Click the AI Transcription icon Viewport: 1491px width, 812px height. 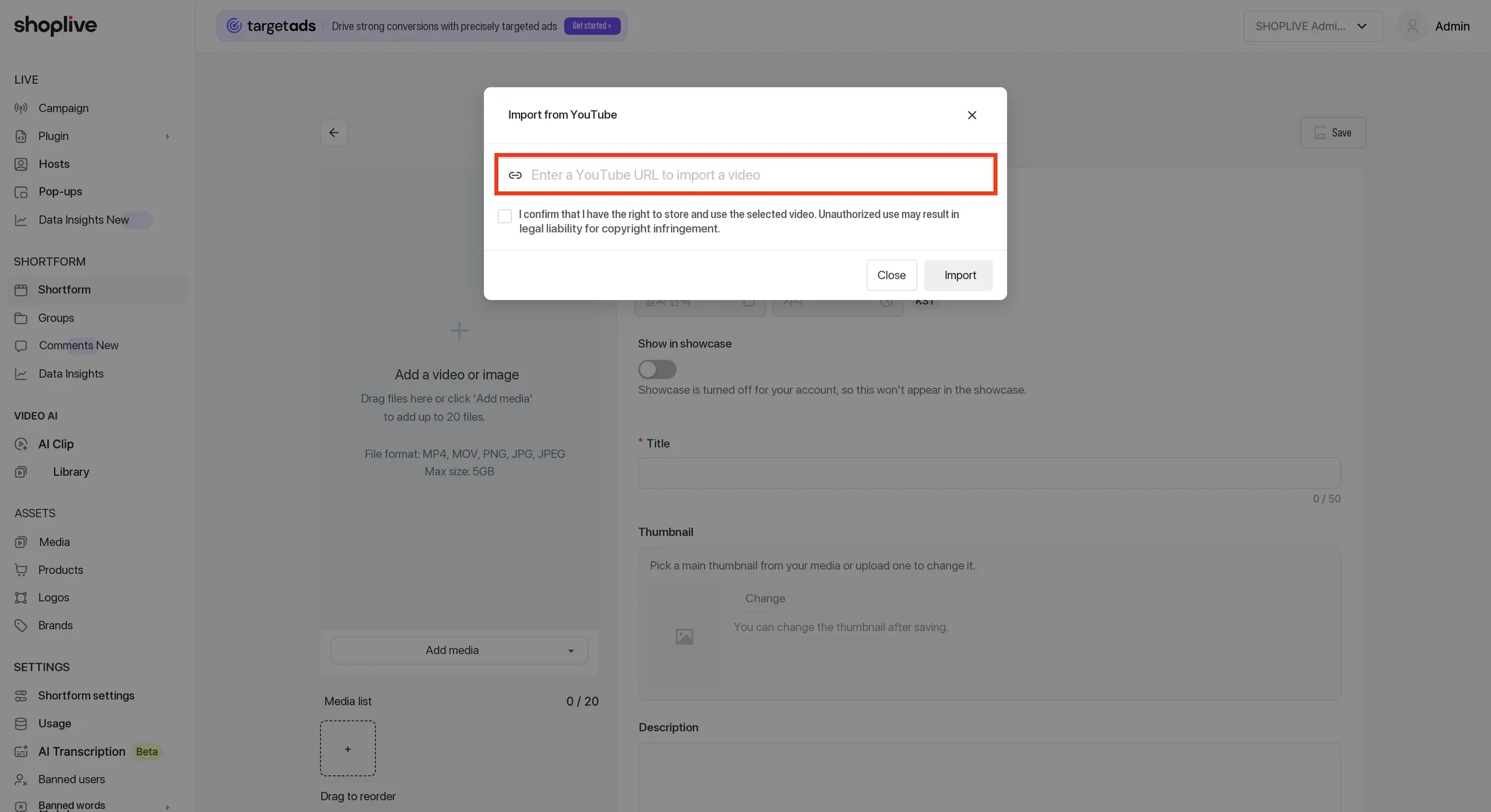pyautogui.click(x=21, y=752)
